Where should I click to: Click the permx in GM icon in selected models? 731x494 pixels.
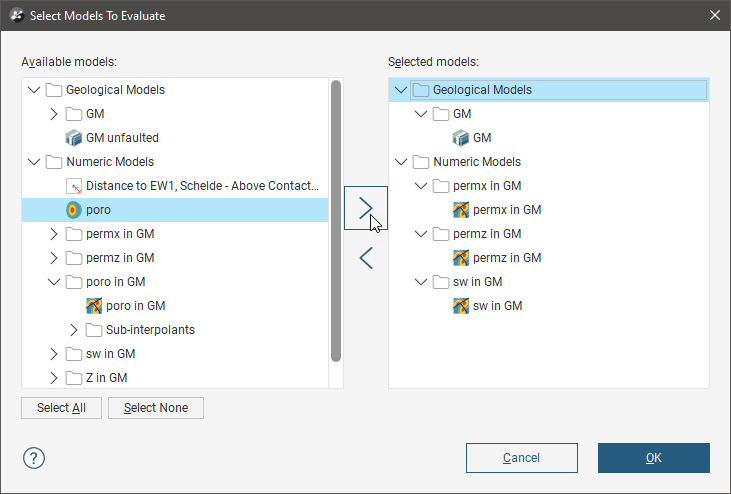[x=461, y=210]
